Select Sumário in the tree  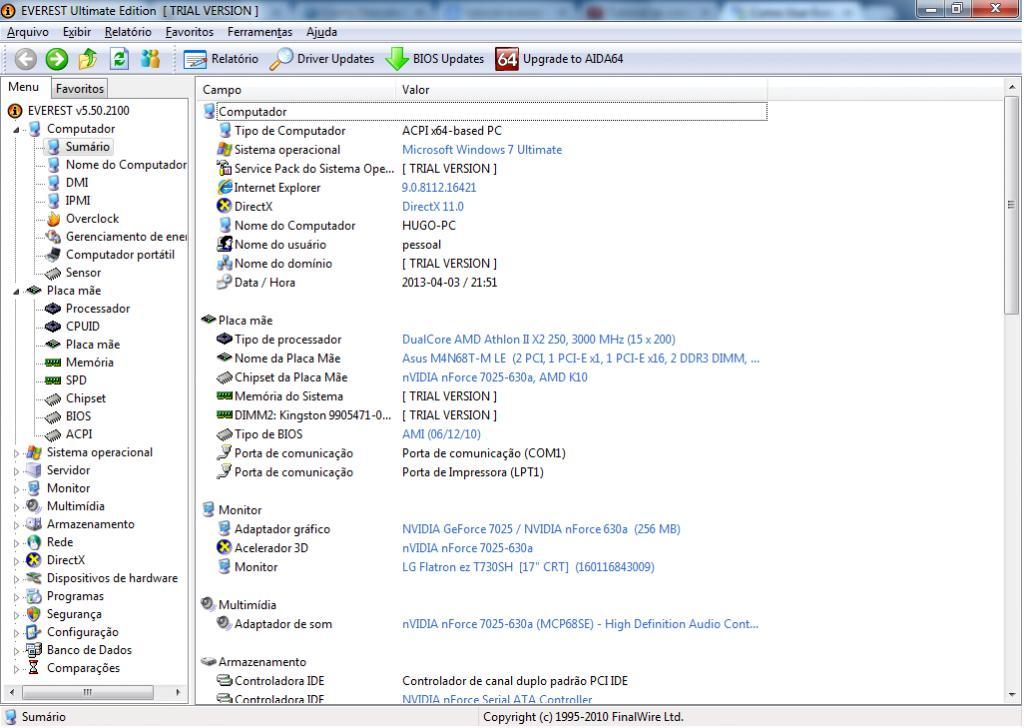(x=87, y=147)
